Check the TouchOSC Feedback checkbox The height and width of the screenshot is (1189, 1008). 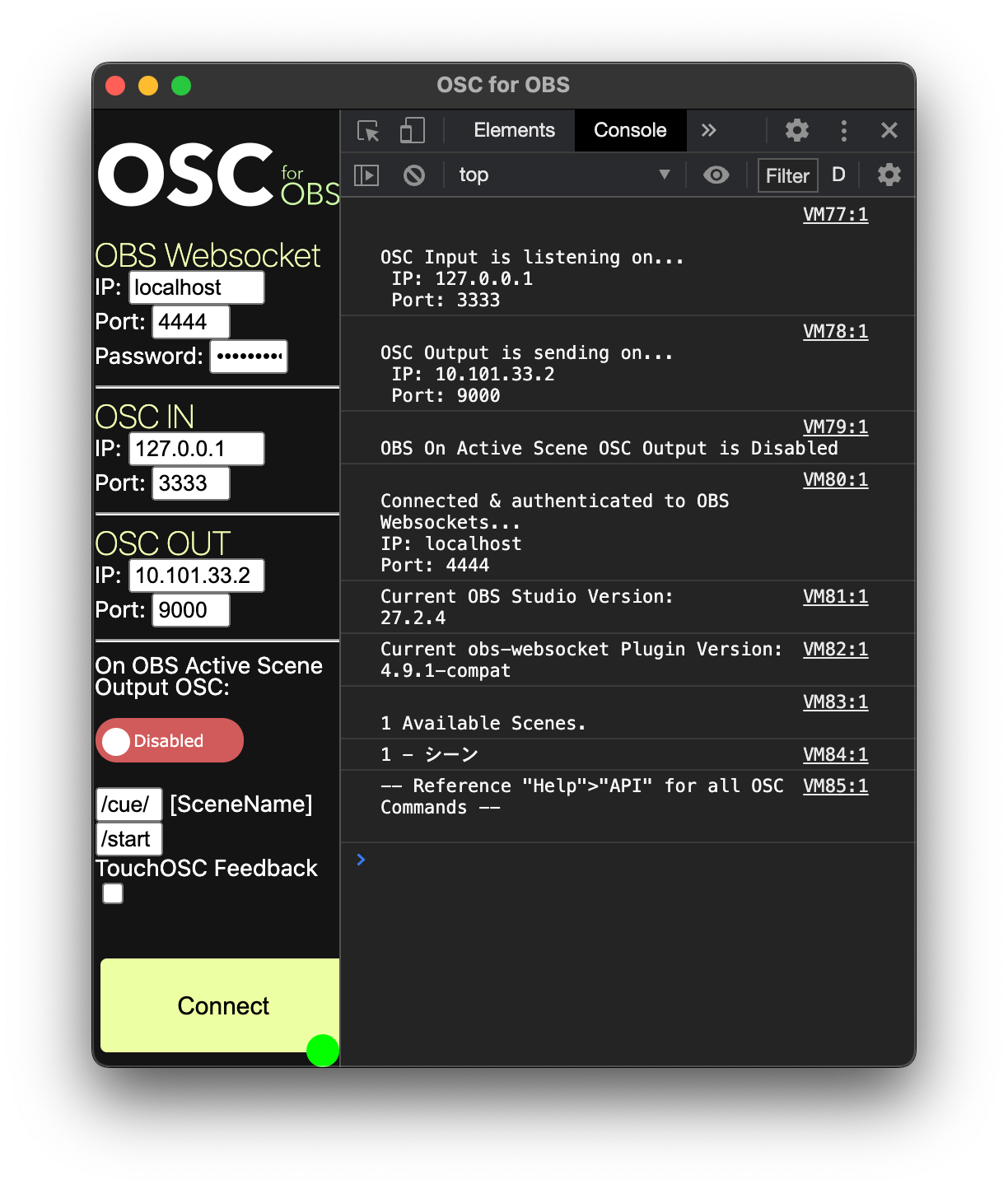tap(113, 893)
